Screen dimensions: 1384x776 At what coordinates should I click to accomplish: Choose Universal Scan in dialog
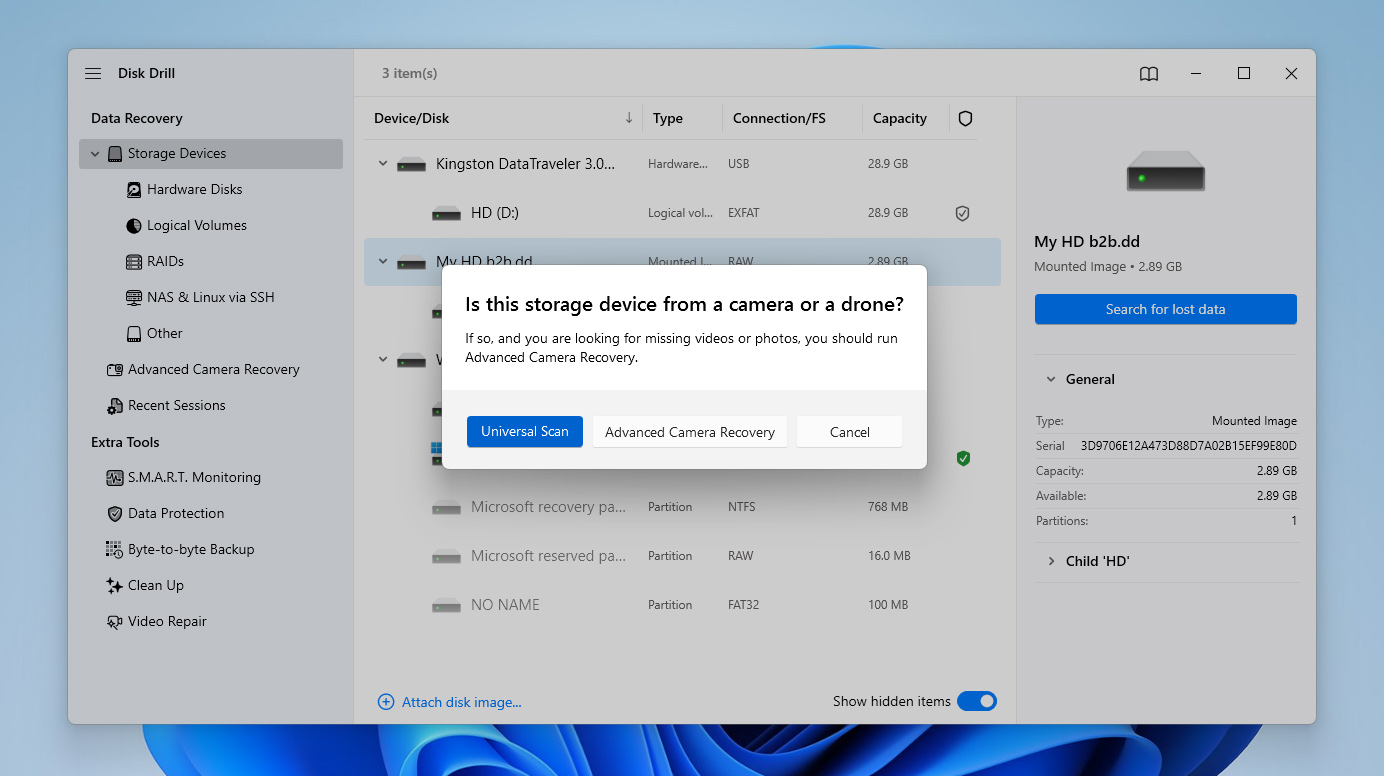tap(525, 432)
